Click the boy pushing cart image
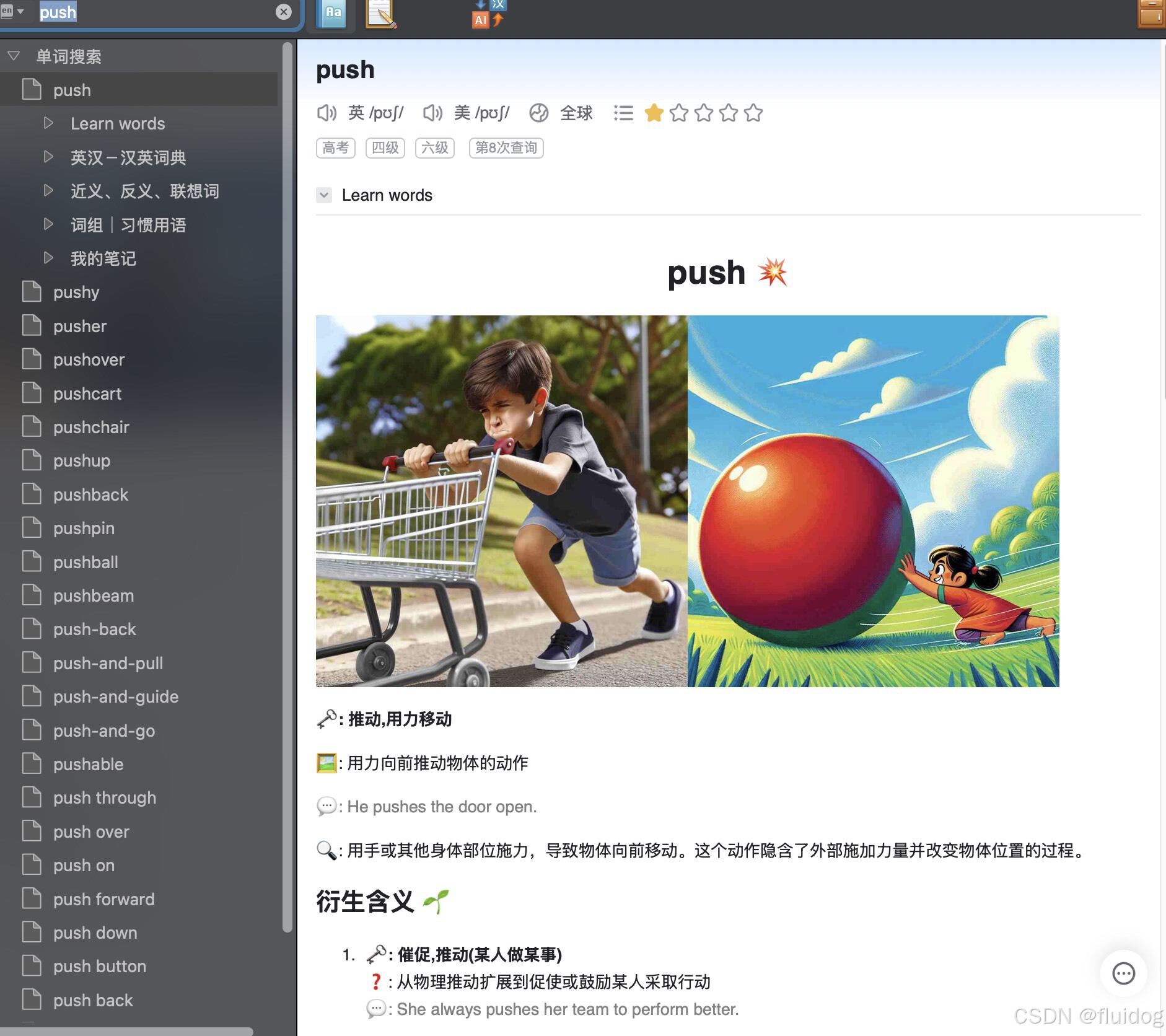This screenshot has width=1166, height=1036. point(502,501)
